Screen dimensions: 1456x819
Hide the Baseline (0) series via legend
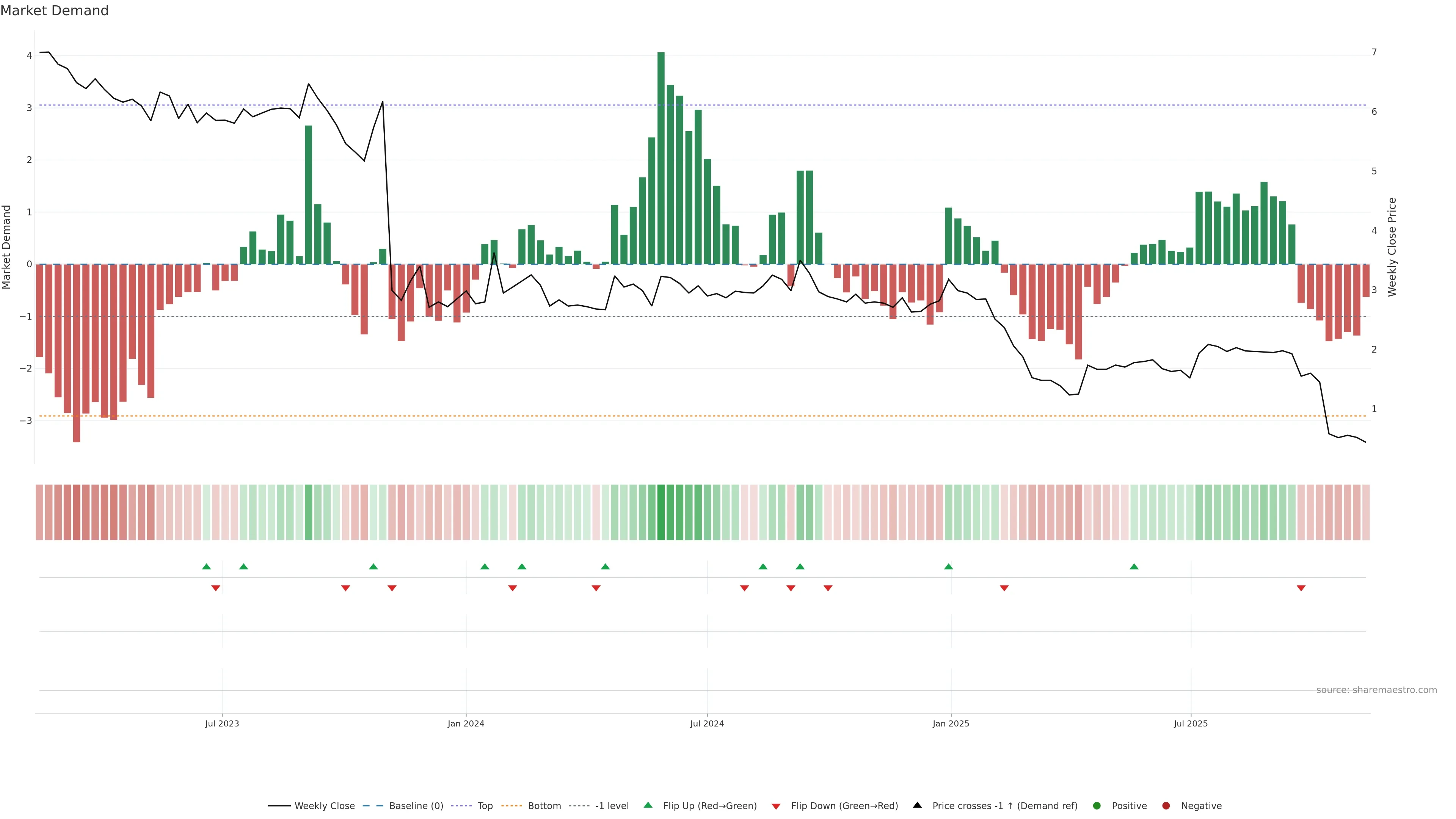416,805
